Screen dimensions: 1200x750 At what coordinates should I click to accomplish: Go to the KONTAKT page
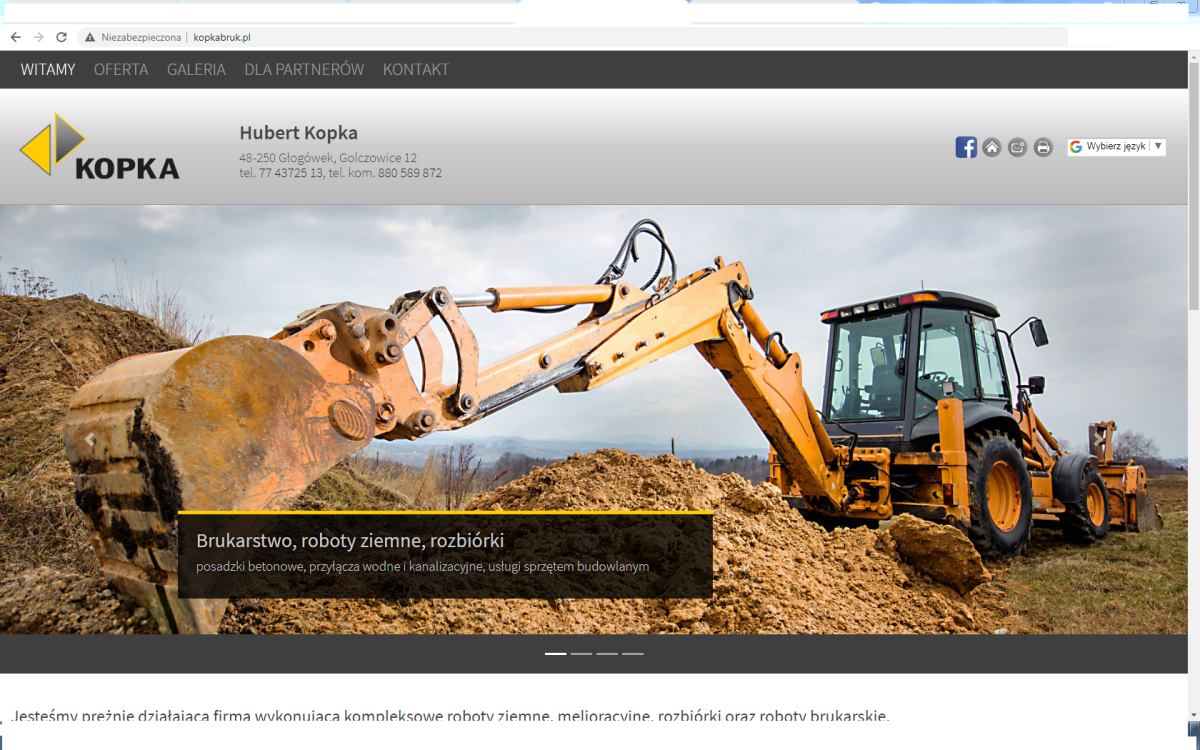click(x=416, y=69)
